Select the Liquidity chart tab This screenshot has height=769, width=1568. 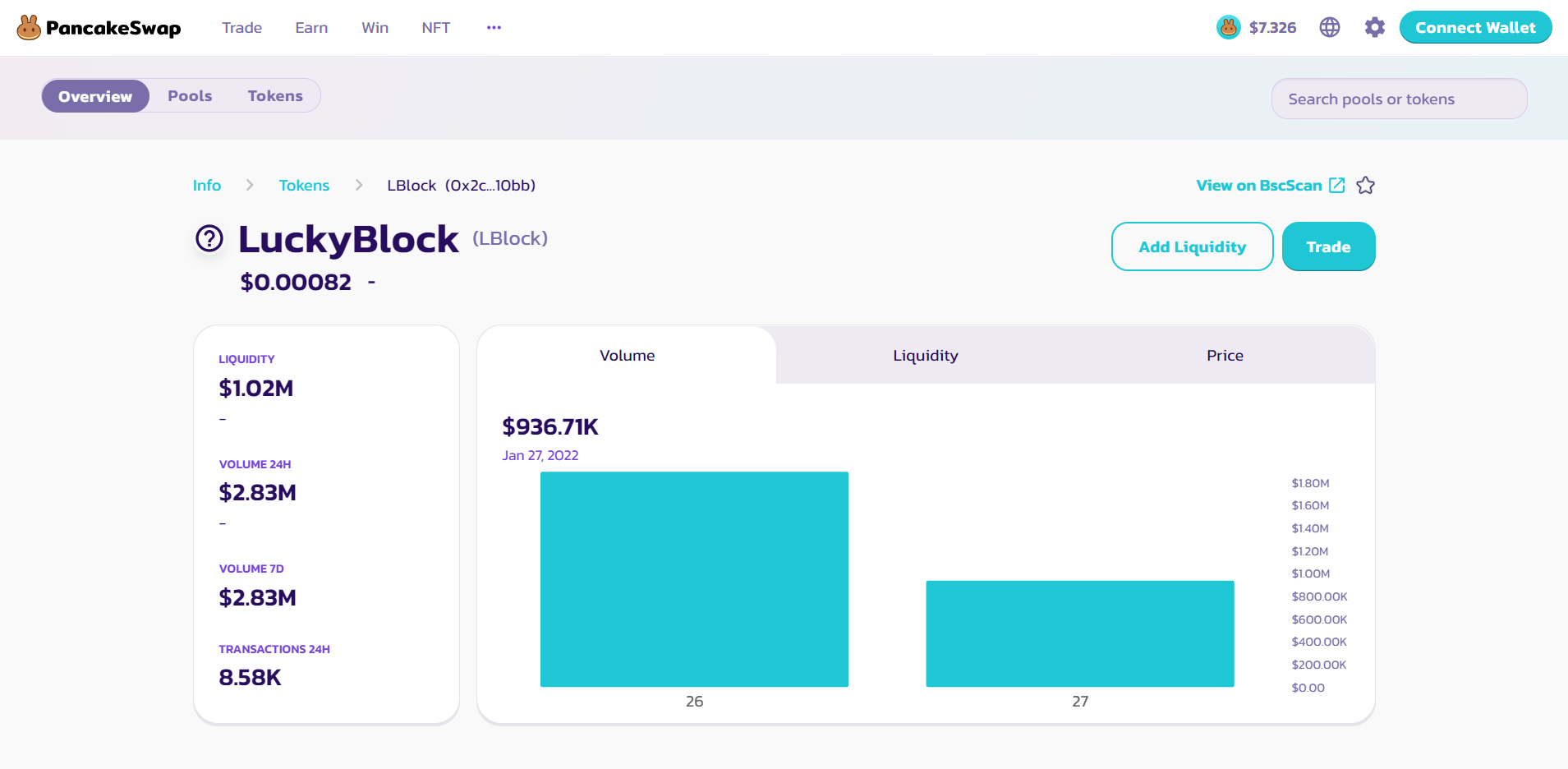[x=926, y=355]
